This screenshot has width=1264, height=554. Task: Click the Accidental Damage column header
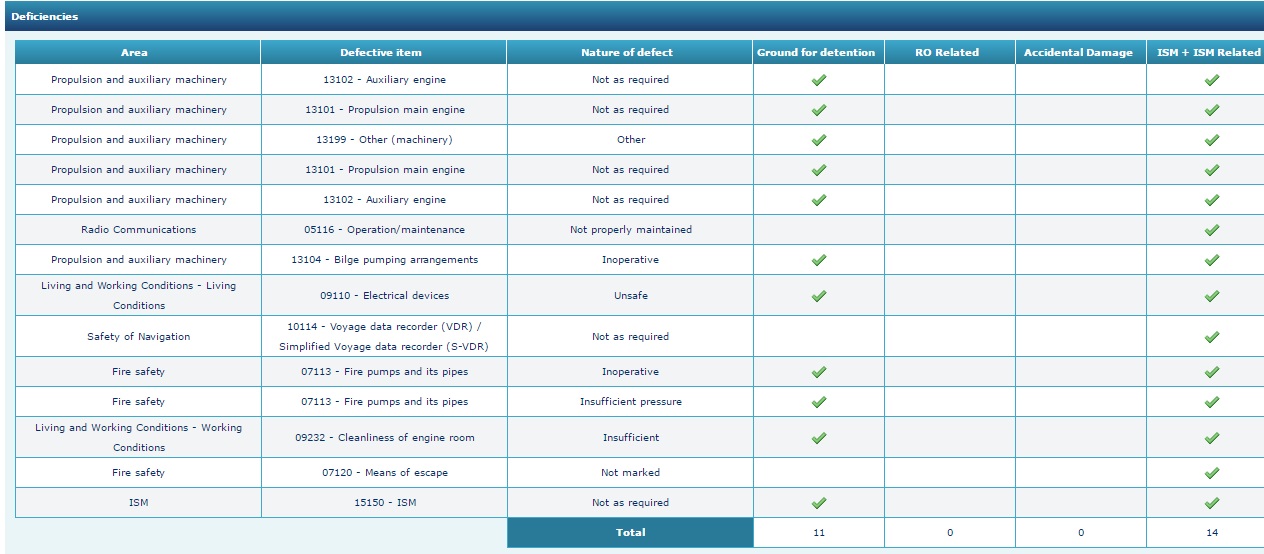(x=1081, y=52)
